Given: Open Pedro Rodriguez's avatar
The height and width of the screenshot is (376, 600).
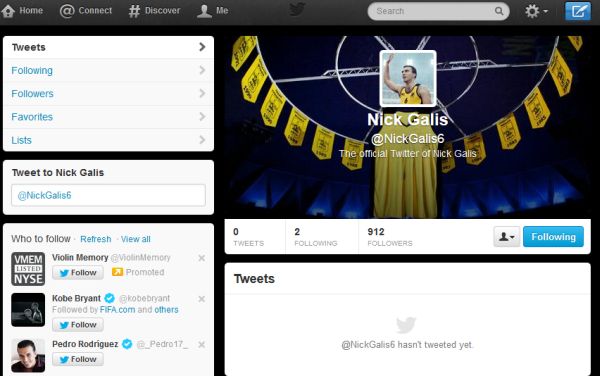Looking at the screenshot, I should click(28, 356).
